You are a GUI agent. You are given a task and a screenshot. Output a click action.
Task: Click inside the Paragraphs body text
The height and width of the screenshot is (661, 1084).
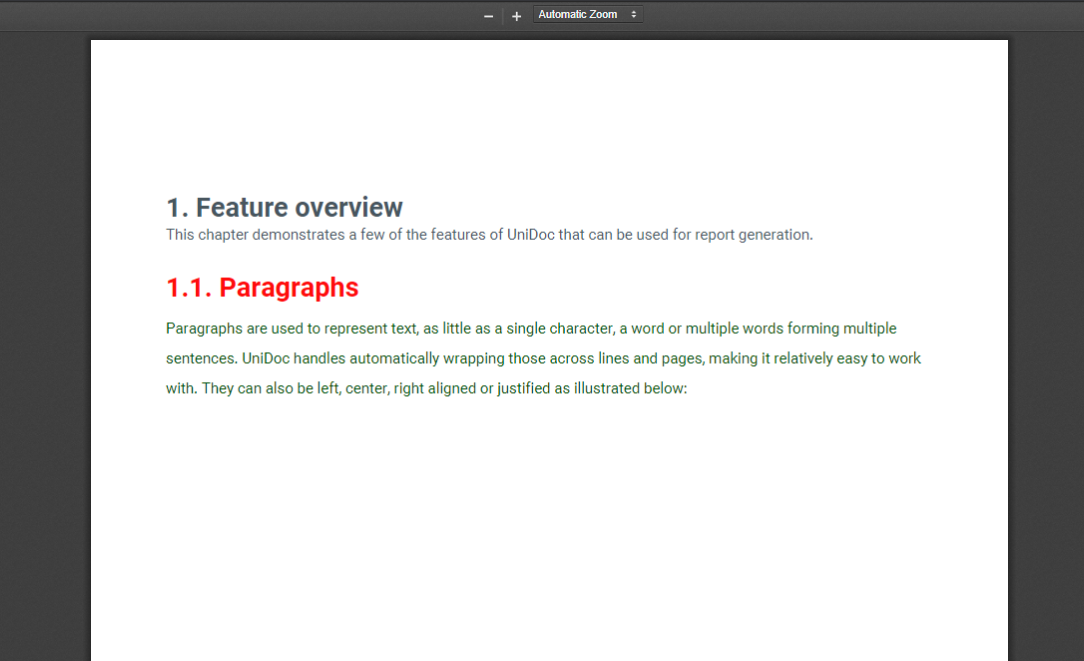point(500,358)
